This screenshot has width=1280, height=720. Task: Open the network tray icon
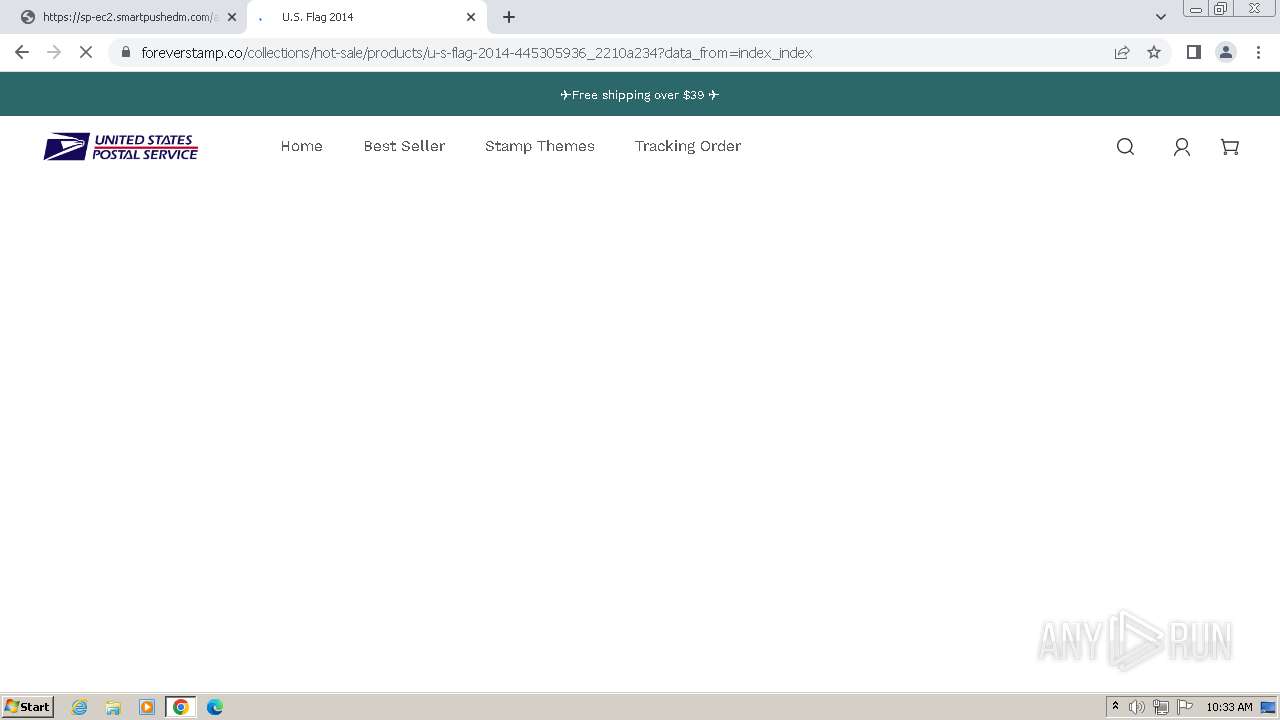coord(1161,707)
